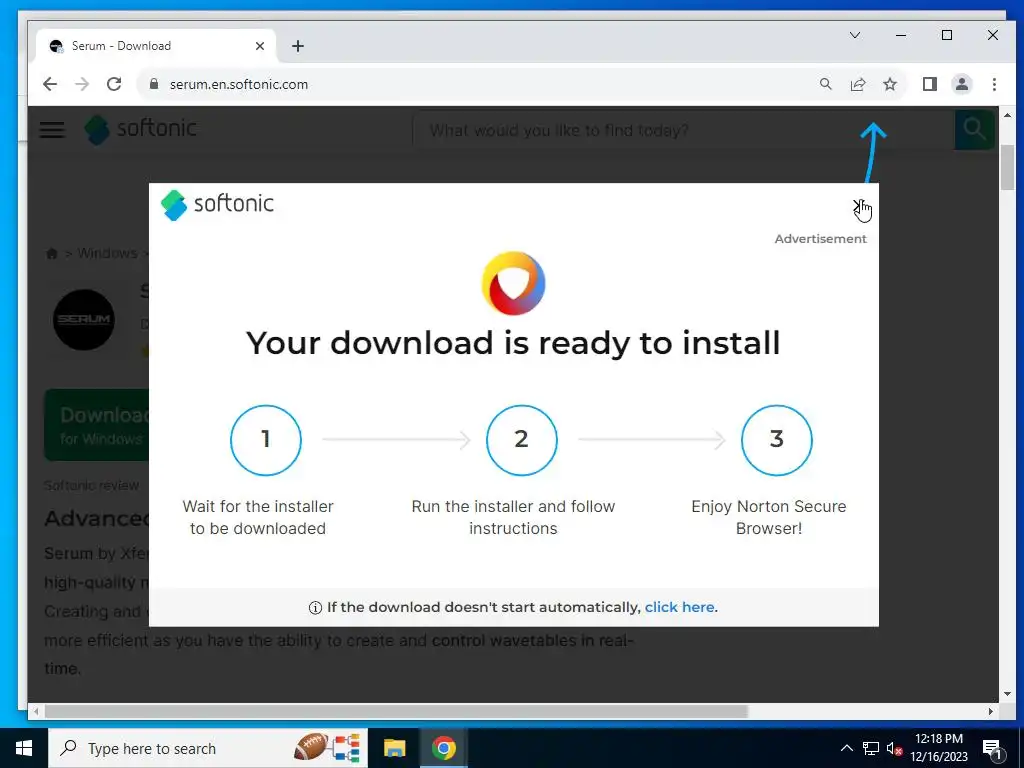This screenshot has height=768, width=1024.
Task: Click the vertical scrollbar thumb
Action: coord(1007,167)
